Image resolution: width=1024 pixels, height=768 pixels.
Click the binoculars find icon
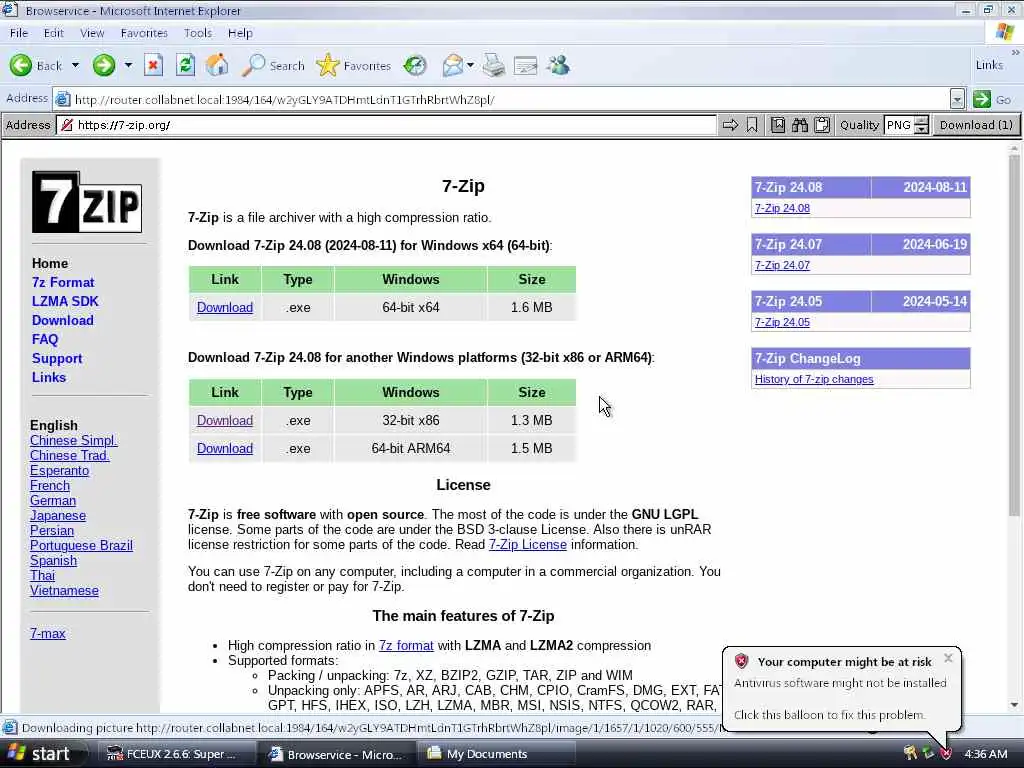point(800,125)
